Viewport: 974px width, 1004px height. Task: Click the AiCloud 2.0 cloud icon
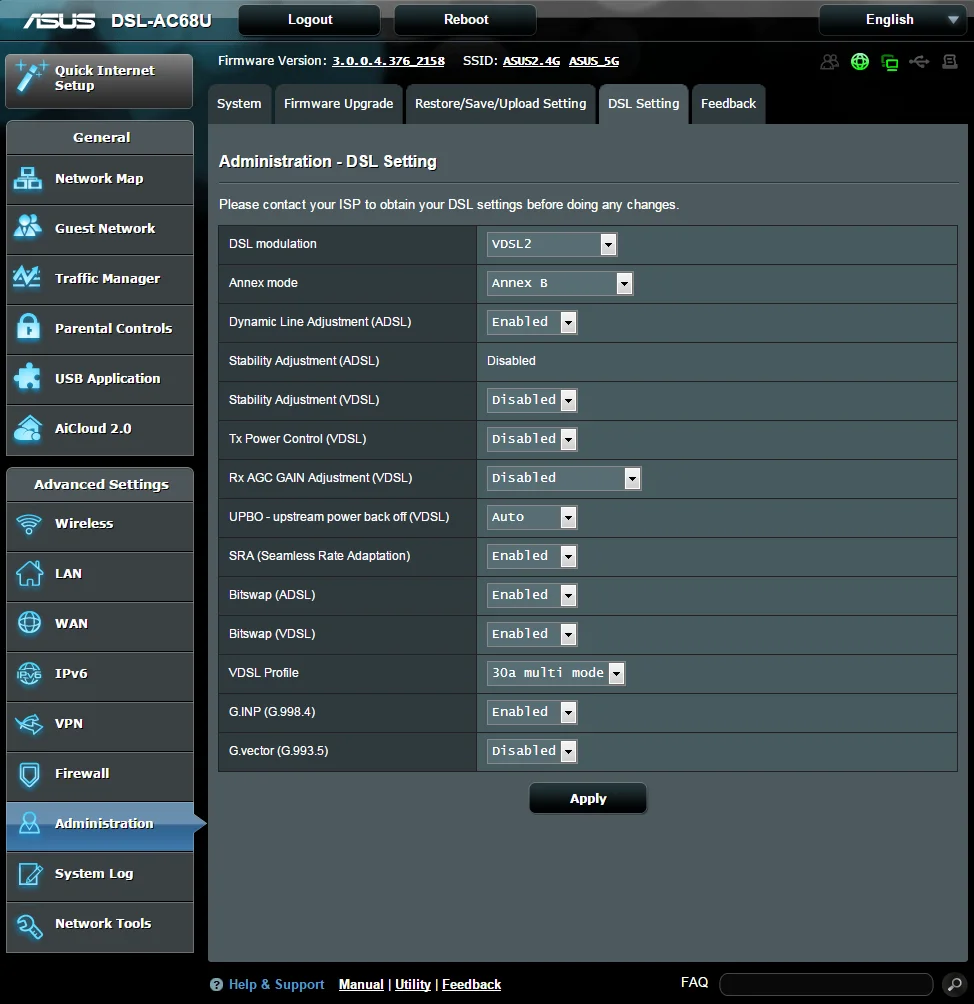28,428
